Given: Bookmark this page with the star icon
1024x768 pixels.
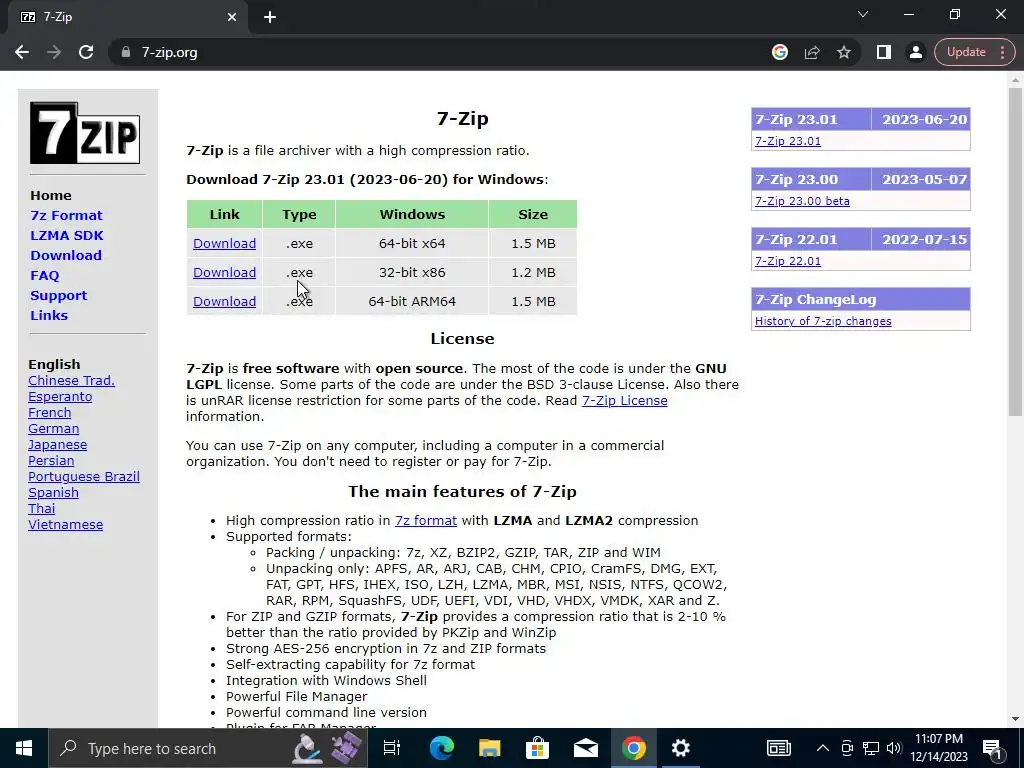Looking at the screenshot, I should (x=844, y=52).
